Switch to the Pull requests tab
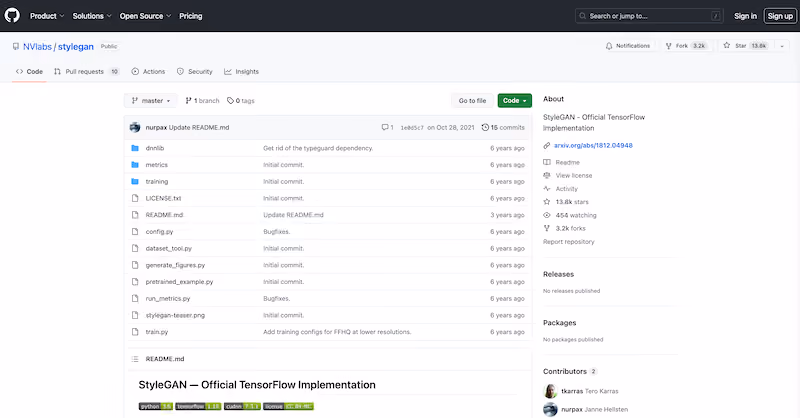 [86, 71]
